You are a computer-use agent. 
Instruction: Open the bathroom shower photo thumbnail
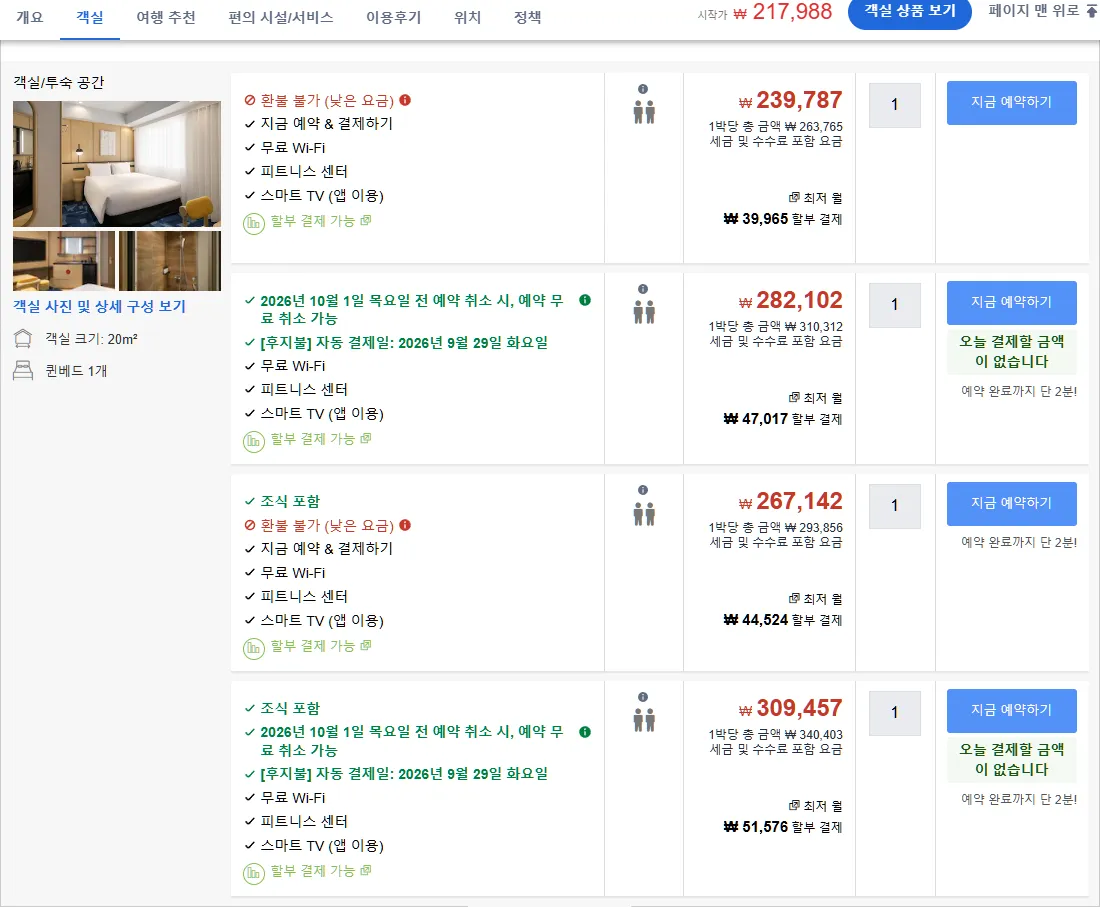tap(170, 261)
